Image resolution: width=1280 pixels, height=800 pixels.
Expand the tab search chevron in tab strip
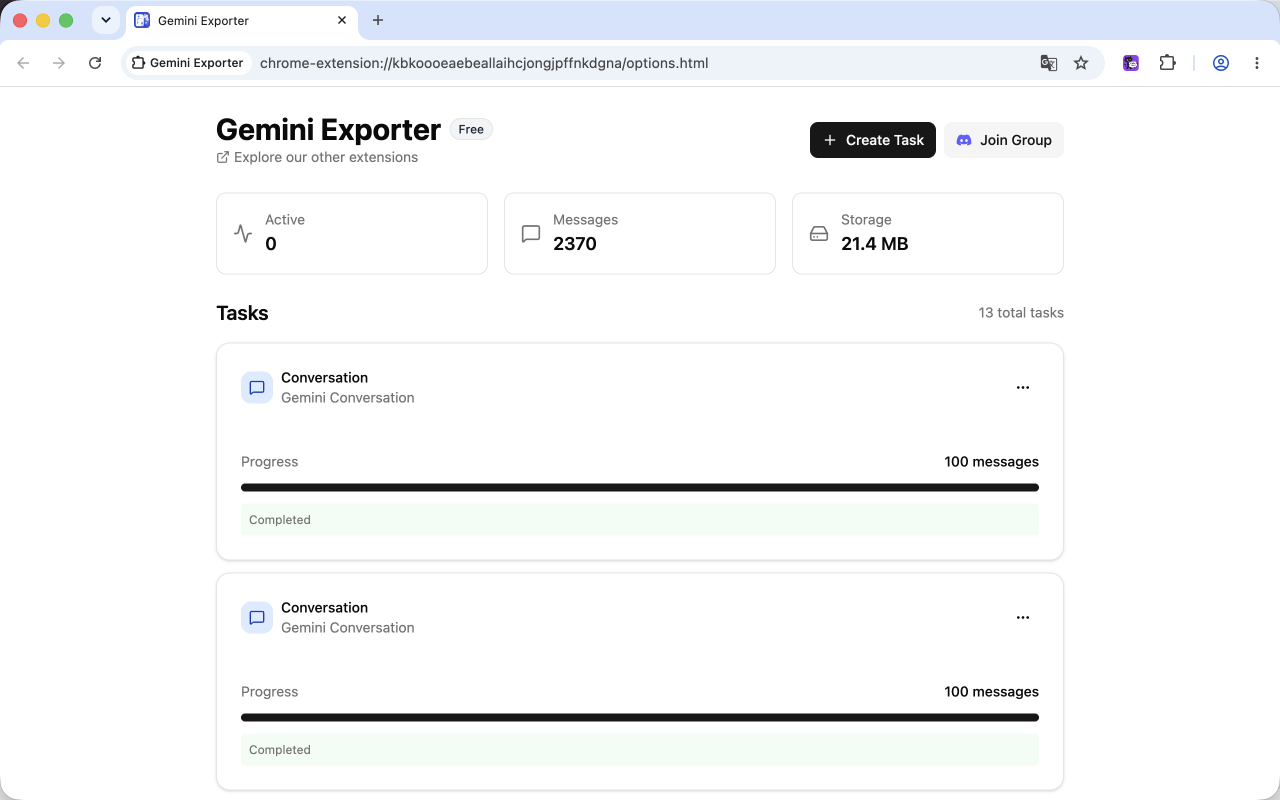(106, 20)
